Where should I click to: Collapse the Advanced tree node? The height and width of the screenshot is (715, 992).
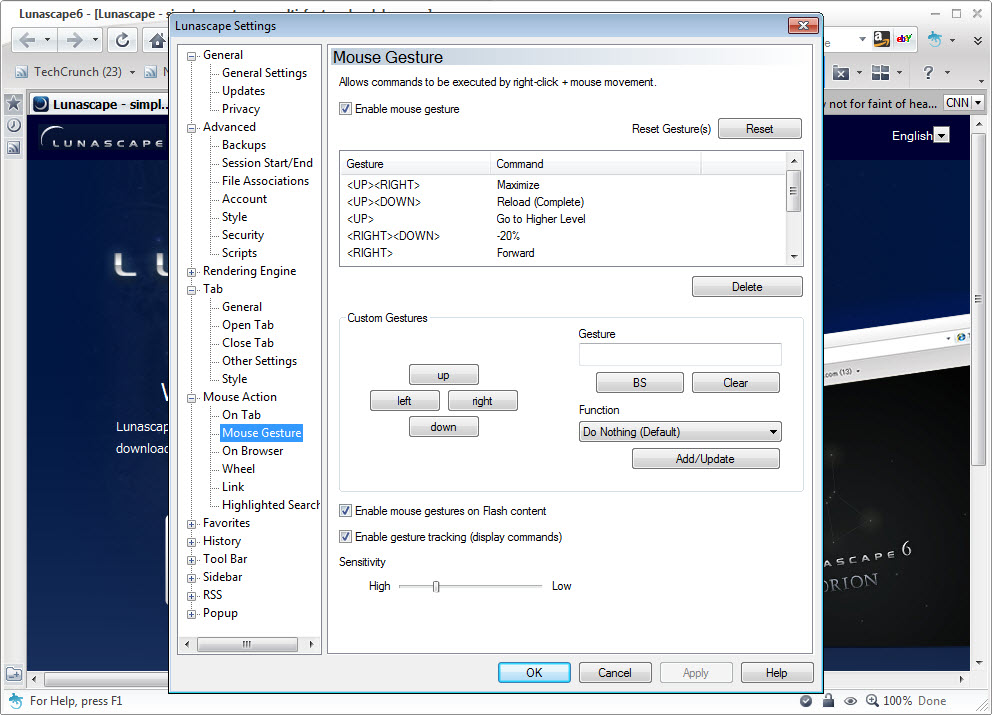point(191,128)
